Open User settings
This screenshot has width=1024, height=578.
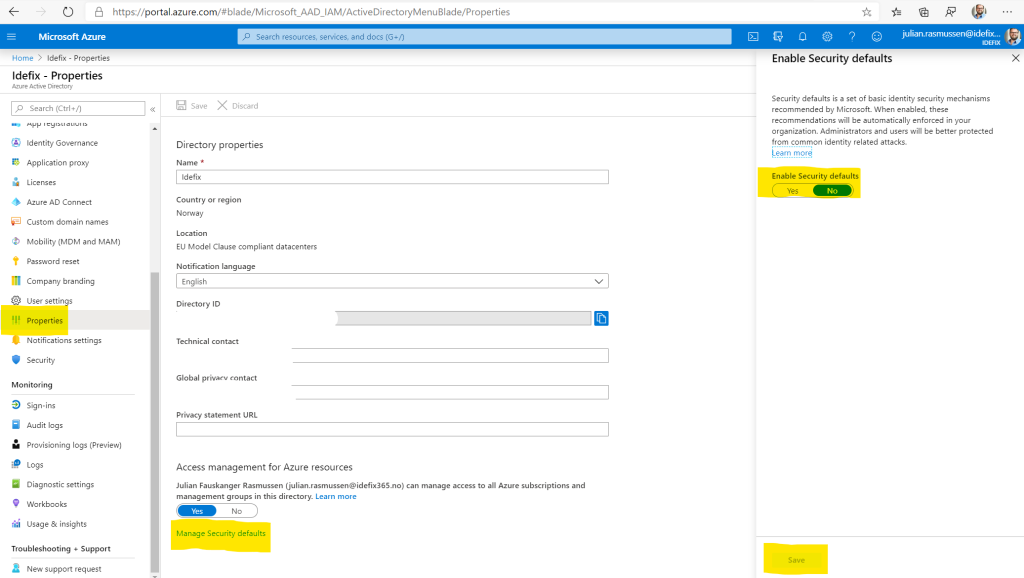point(50,301)
